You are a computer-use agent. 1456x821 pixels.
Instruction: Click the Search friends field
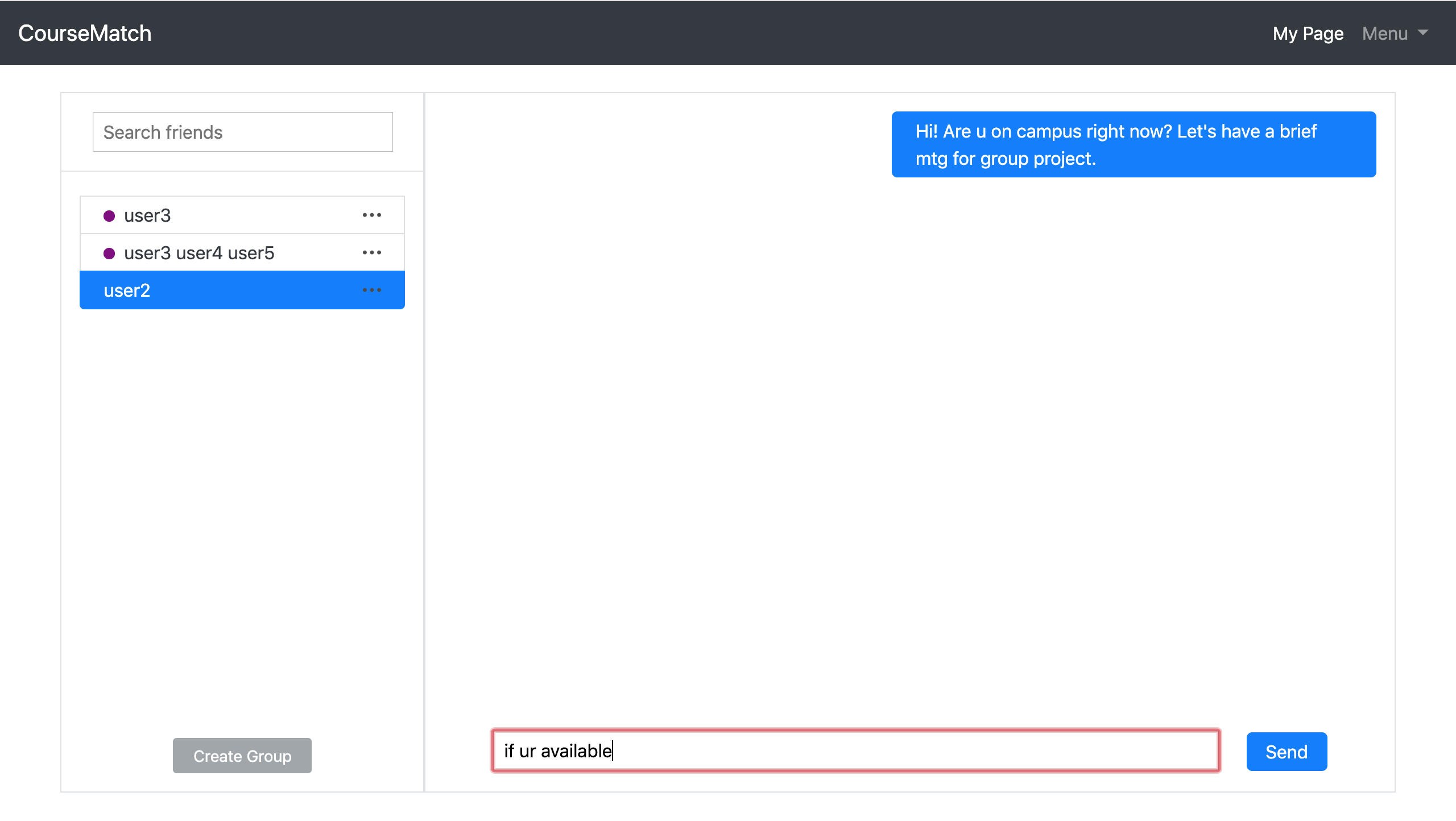(242, 131)
